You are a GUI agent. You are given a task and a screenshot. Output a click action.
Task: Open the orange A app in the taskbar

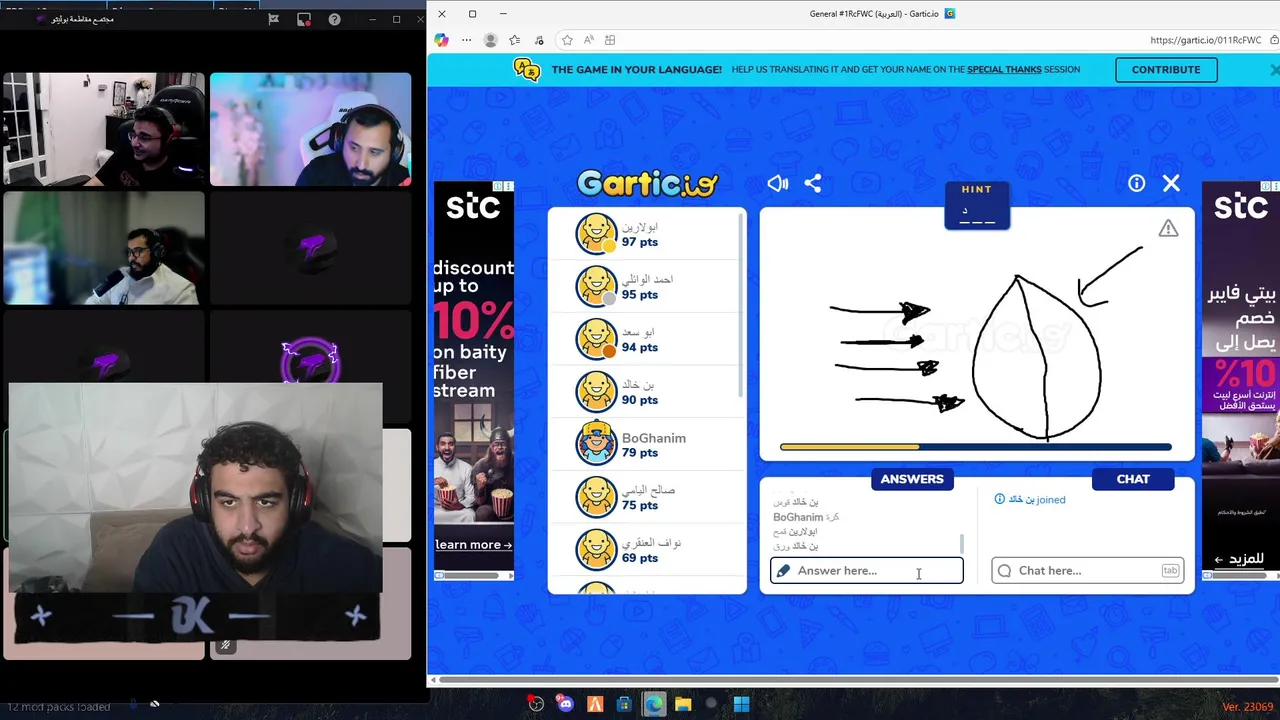click(595, 704)
